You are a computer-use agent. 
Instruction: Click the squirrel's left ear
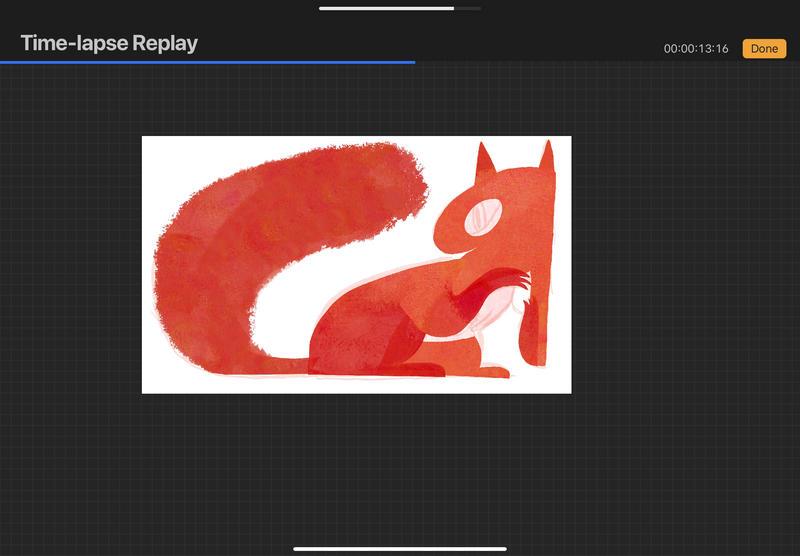point(485,159)
